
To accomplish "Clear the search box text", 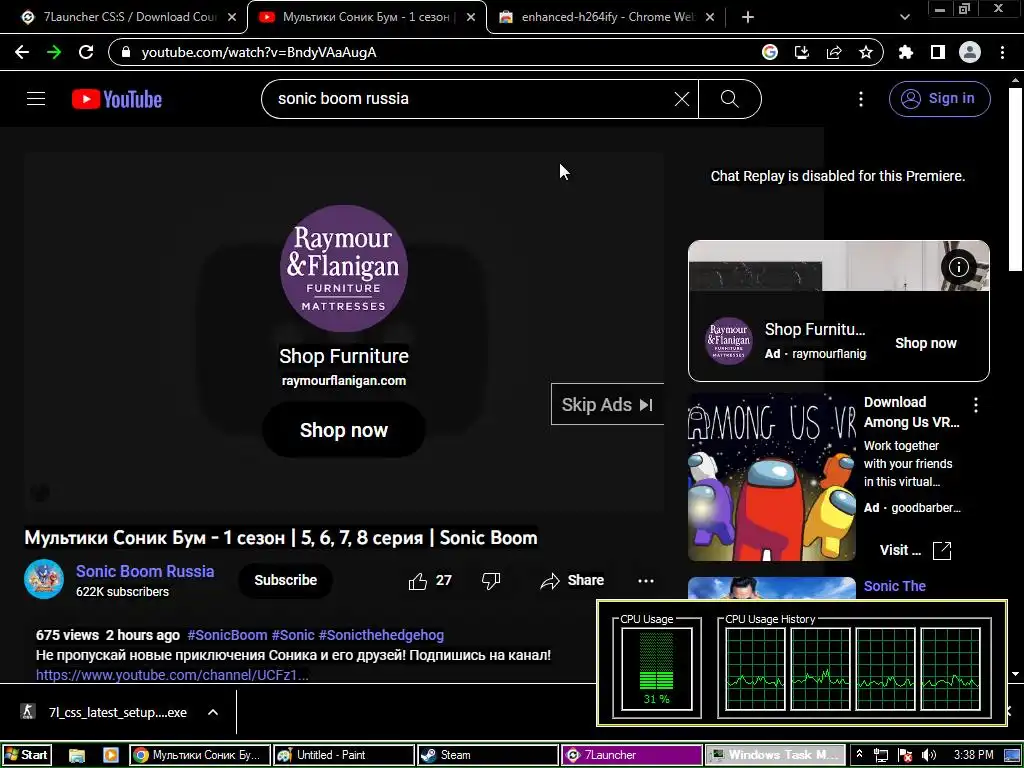I will pos(682,99).
